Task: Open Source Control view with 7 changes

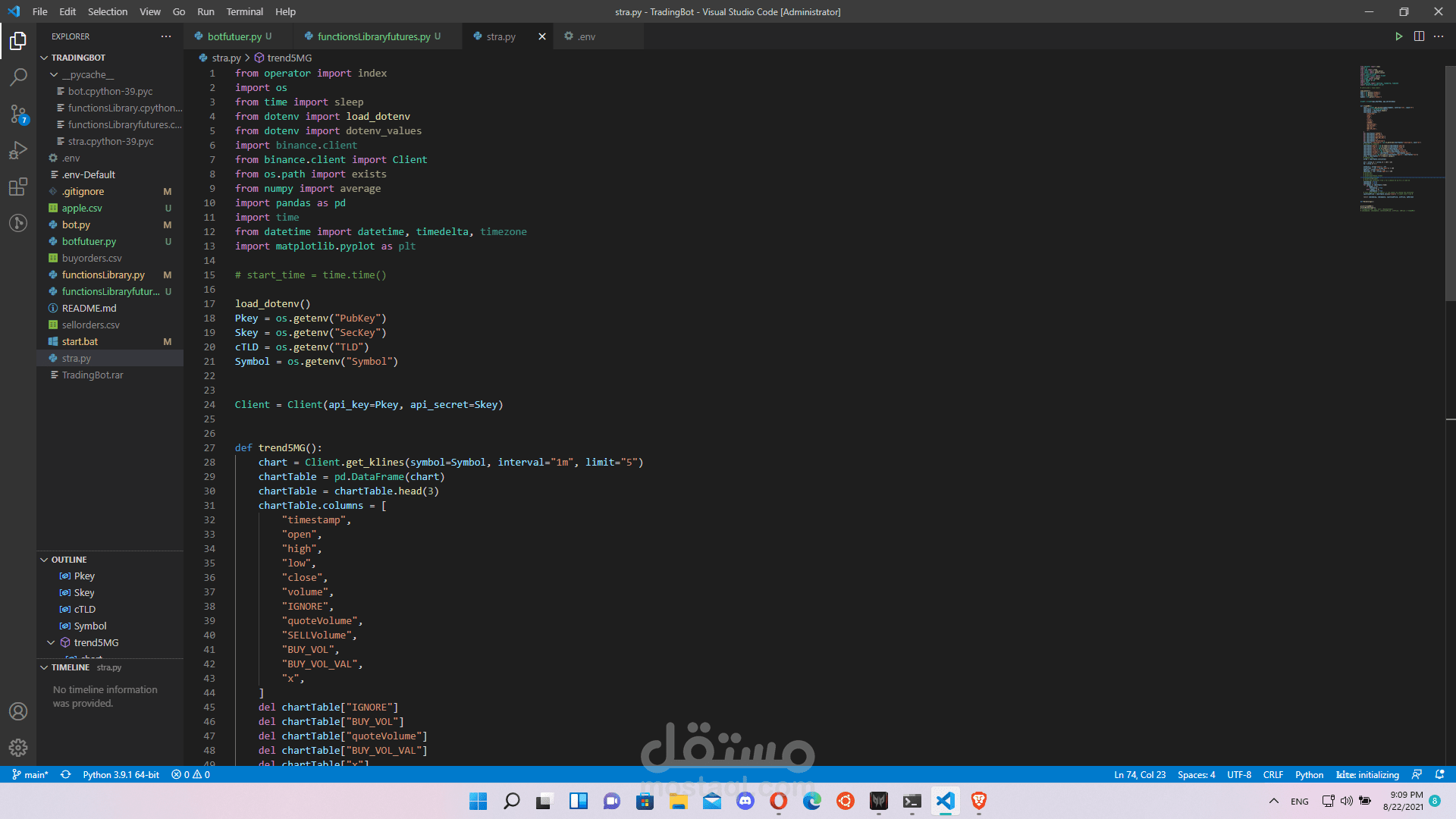Action: point(18,114)
